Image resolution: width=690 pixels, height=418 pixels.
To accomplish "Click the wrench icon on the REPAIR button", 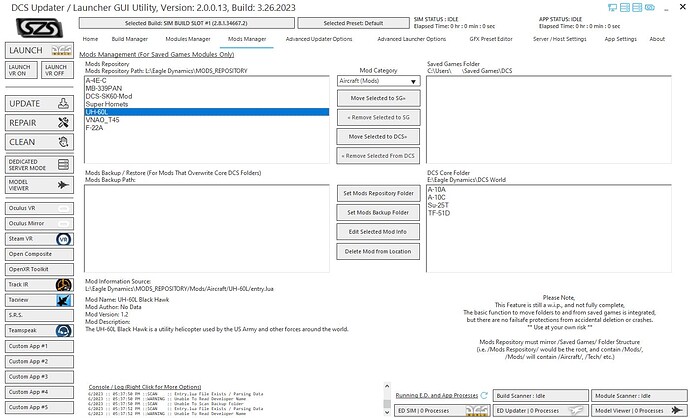I will 63,123.
